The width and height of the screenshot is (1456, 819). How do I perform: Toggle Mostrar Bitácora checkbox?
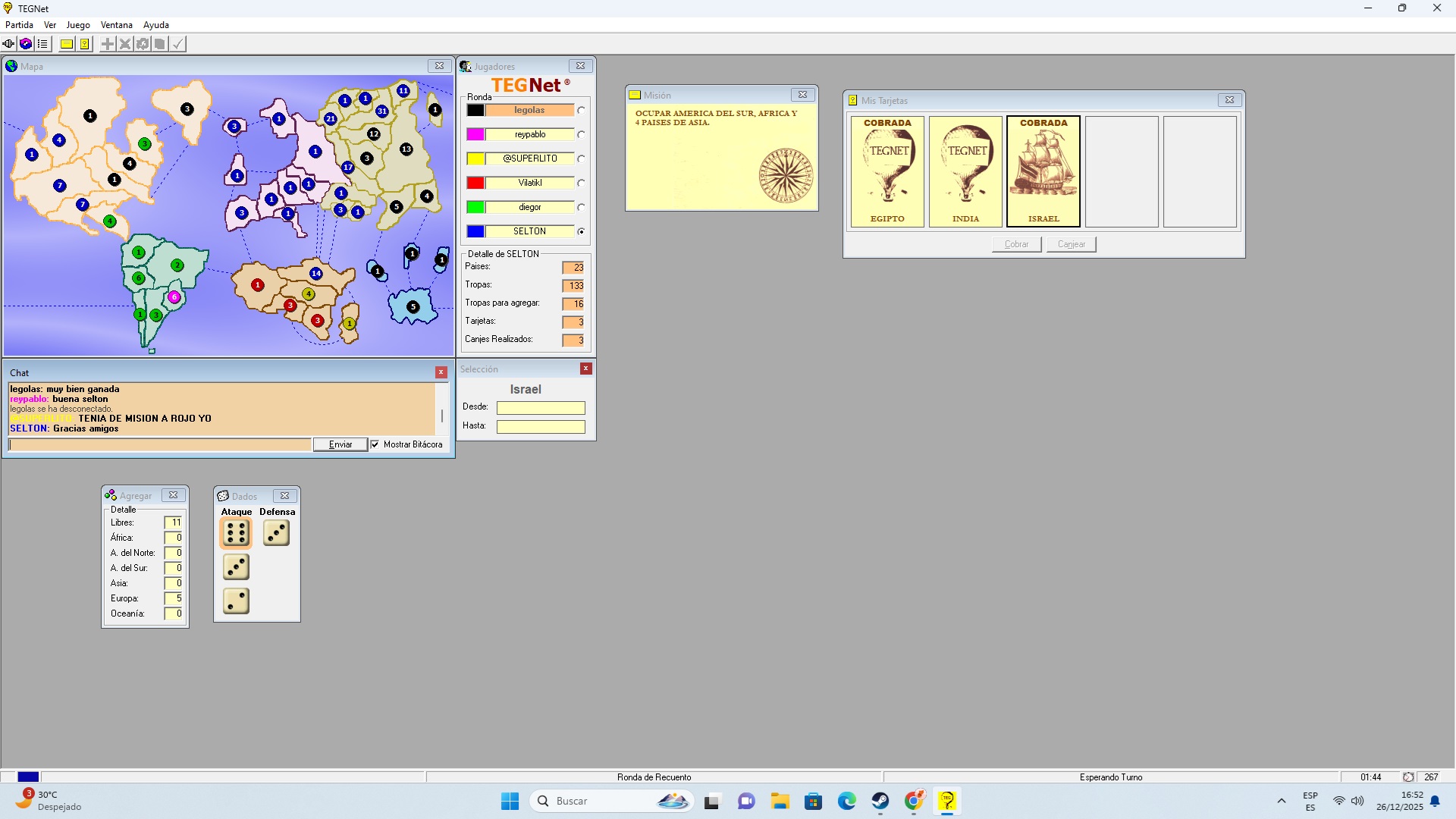pos(375,444)
